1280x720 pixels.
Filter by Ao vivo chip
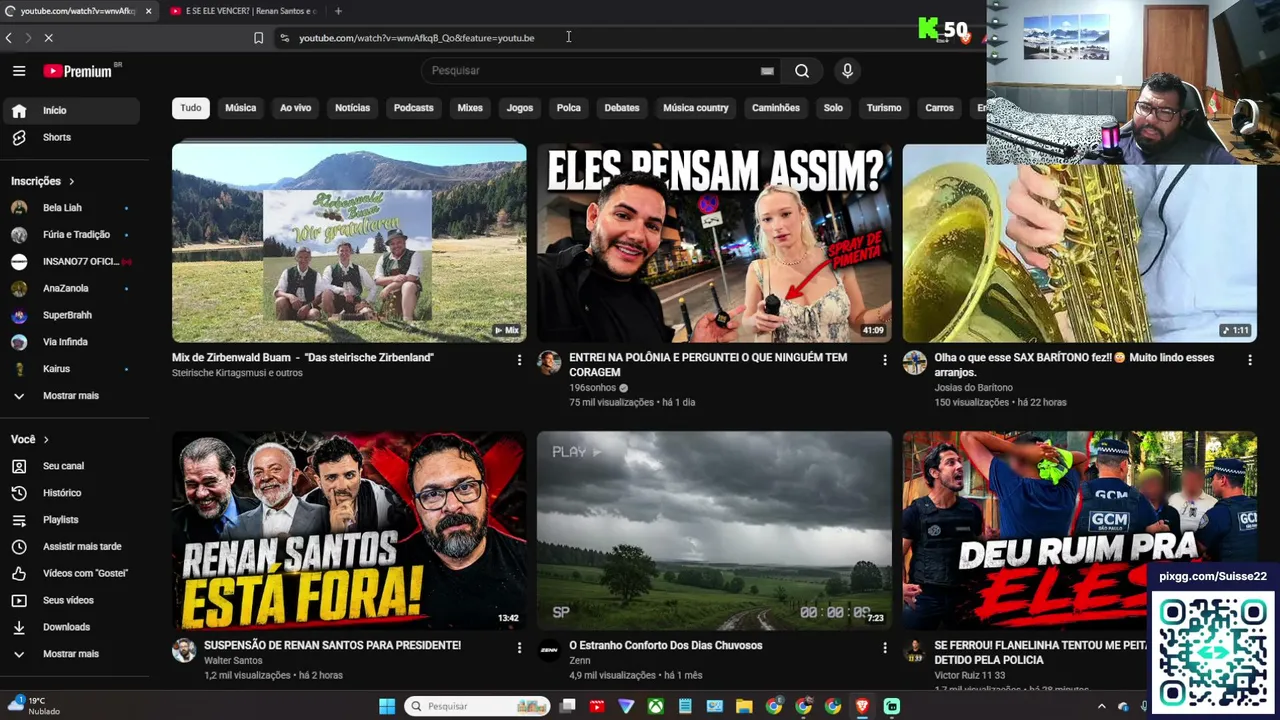tap(296, 108)
